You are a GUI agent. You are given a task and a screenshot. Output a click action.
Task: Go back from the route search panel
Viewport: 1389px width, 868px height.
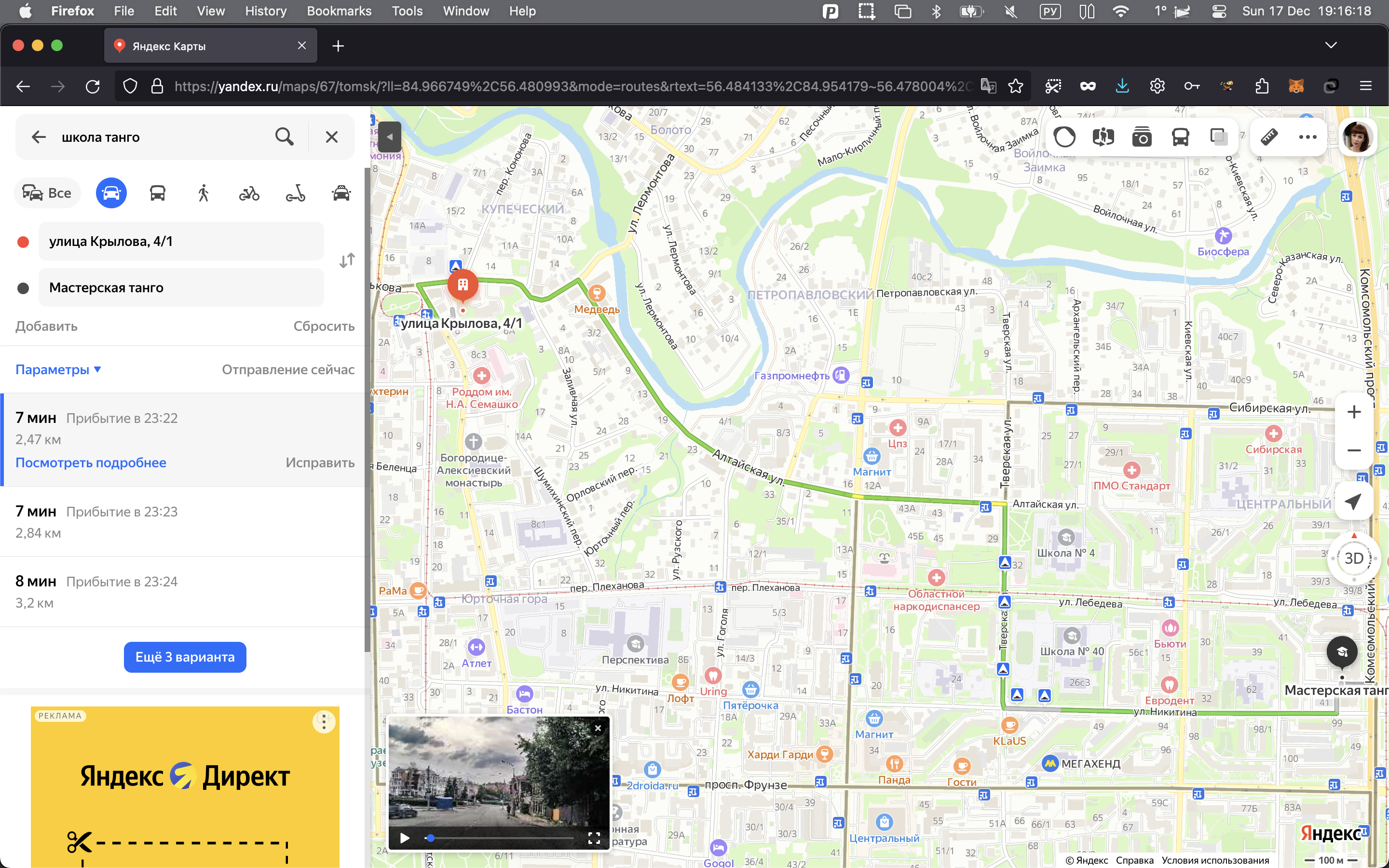point(39,137)
